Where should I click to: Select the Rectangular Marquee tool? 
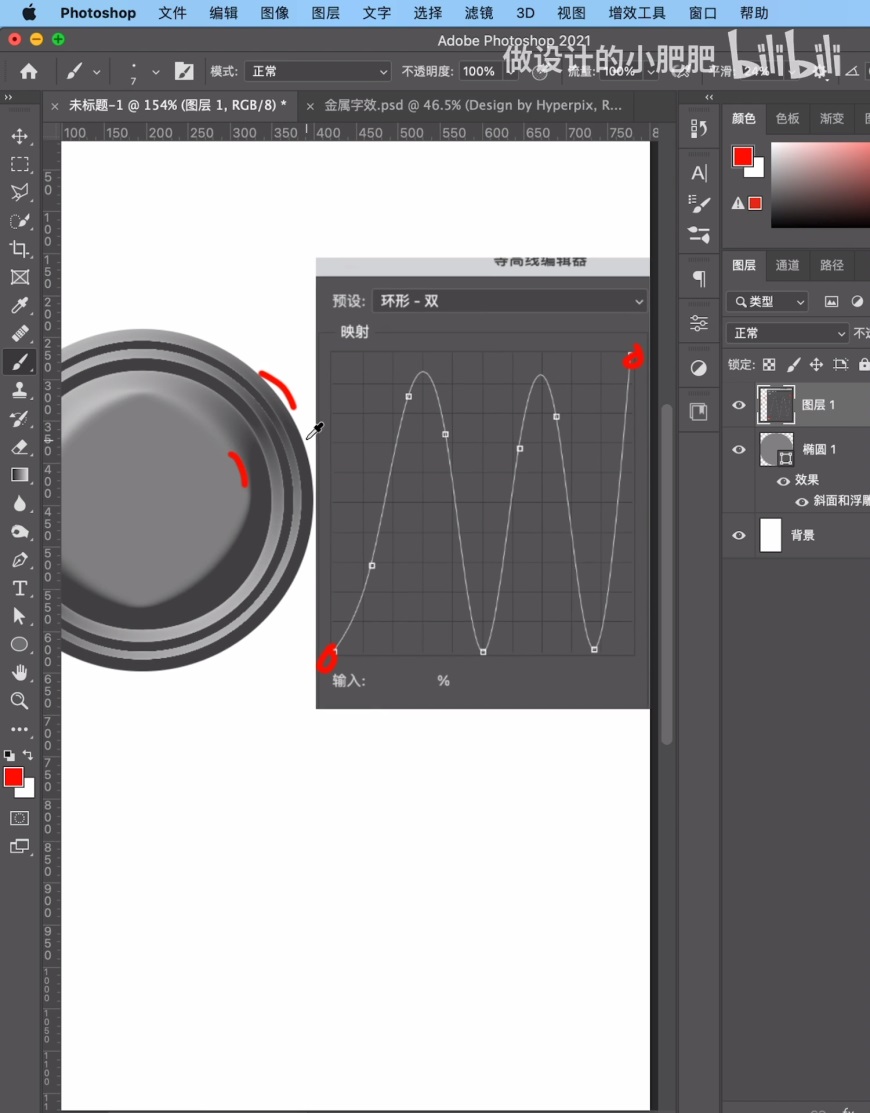[x=19, y=164]
